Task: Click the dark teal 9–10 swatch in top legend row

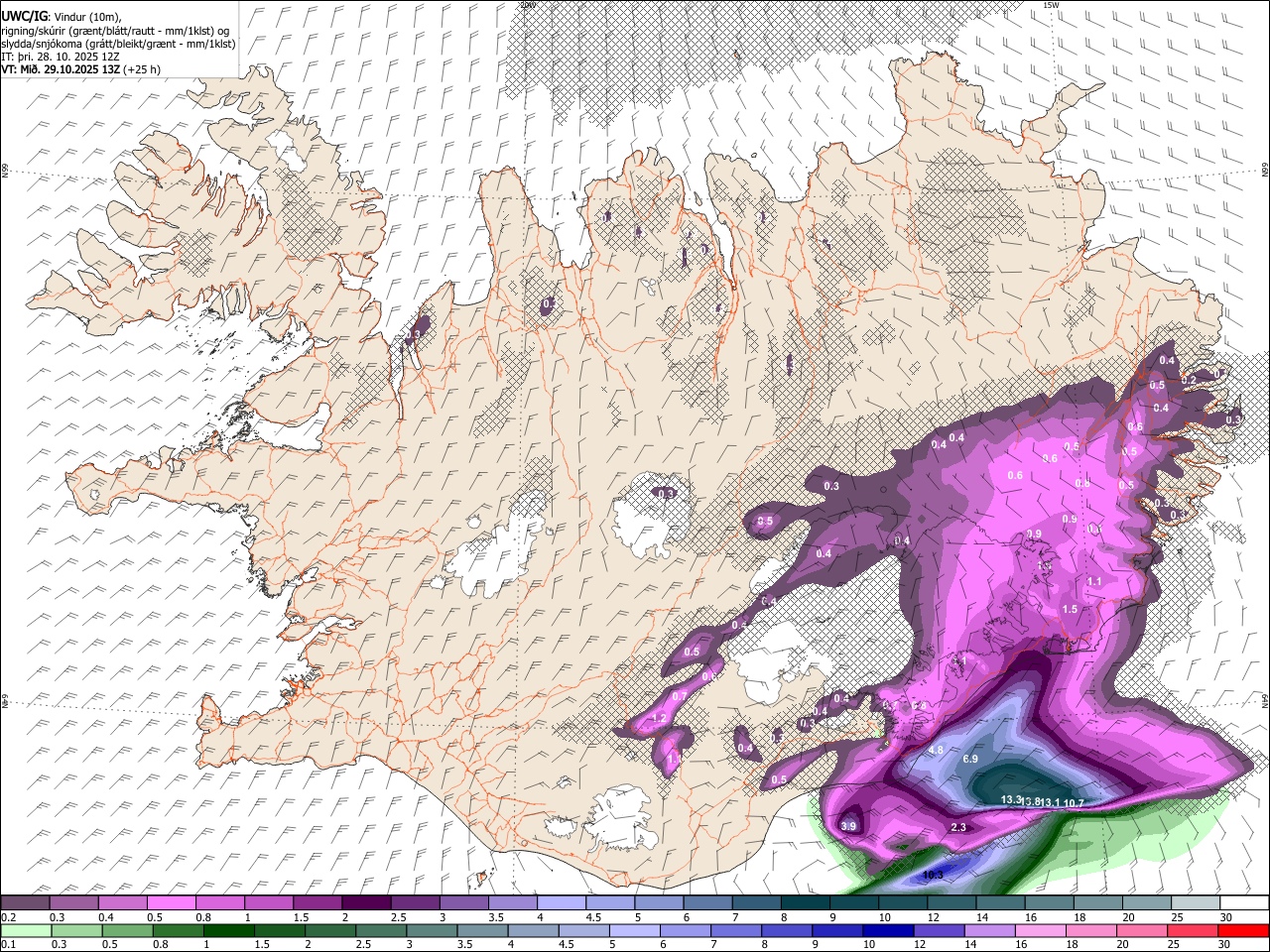Action: [x=854, y=903]
